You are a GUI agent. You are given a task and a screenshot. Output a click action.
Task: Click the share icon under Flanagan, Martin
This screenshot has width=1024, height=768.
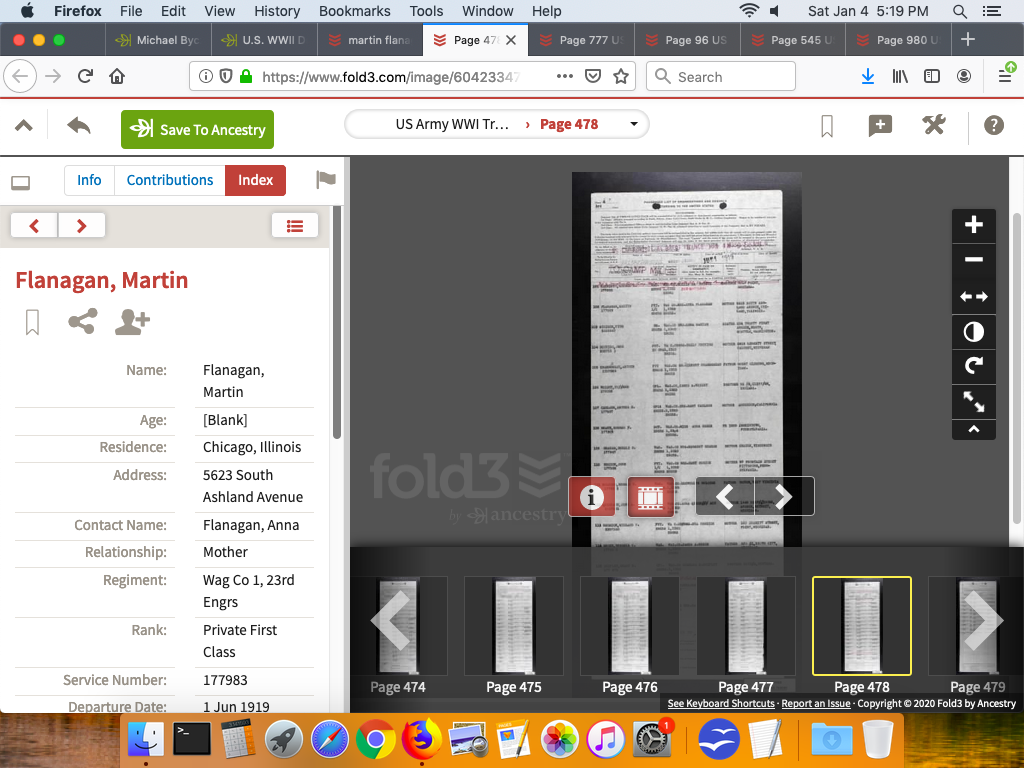(x=82, y=322)
